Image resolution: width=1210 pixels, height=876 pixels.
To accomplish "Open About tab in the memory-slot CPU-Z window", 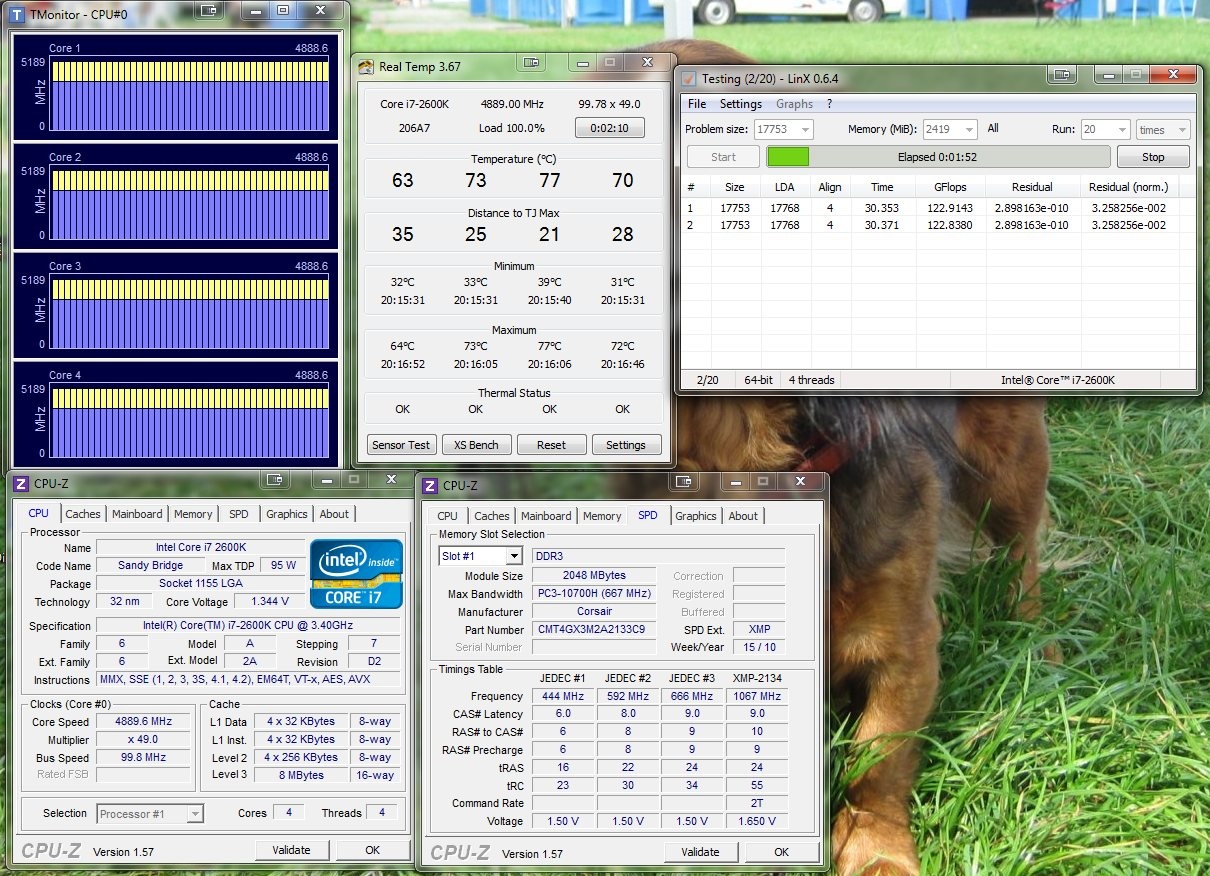I will 743,516.
